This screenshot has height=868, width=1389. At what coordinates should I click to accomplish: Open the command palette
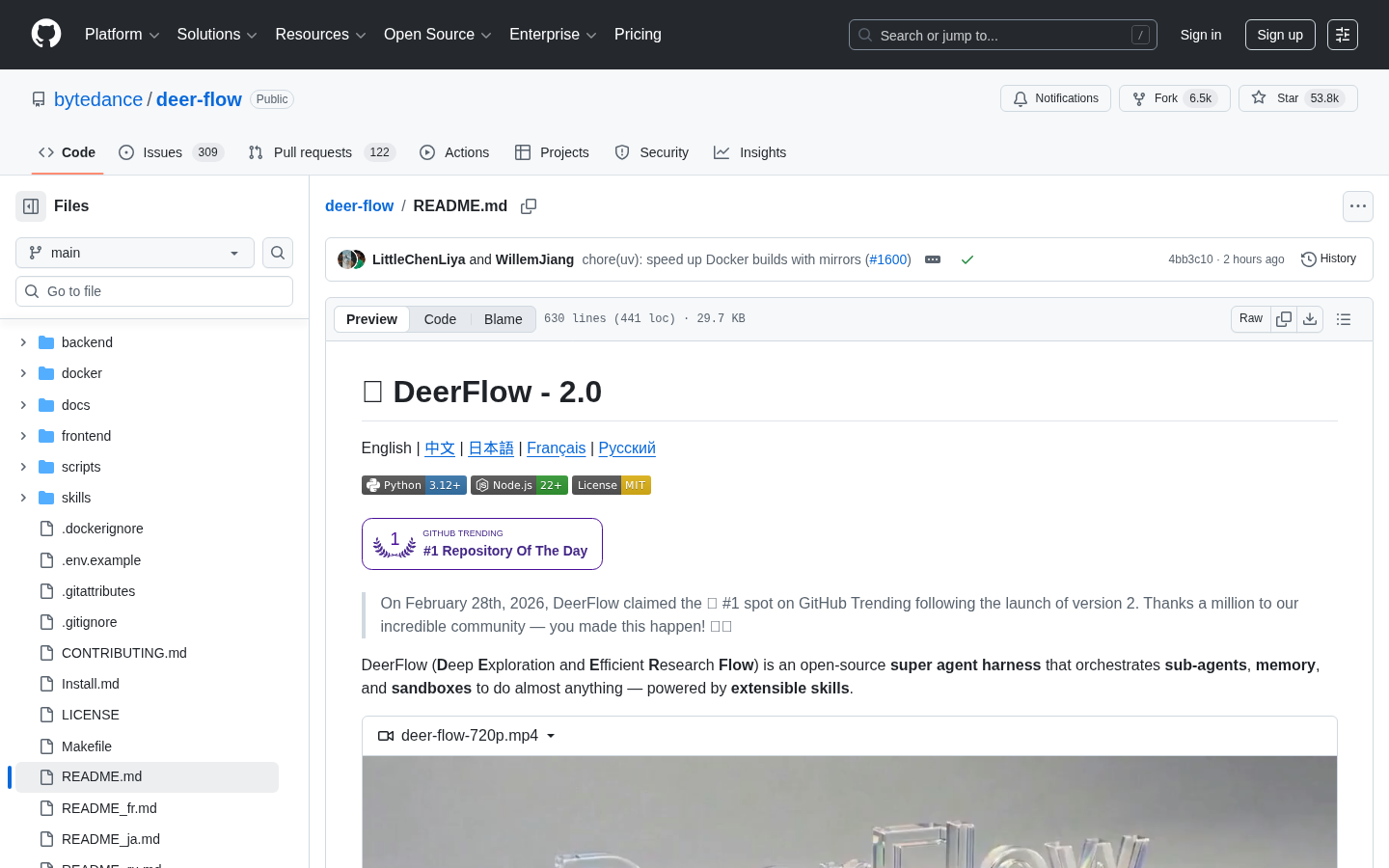point(1343,35)
